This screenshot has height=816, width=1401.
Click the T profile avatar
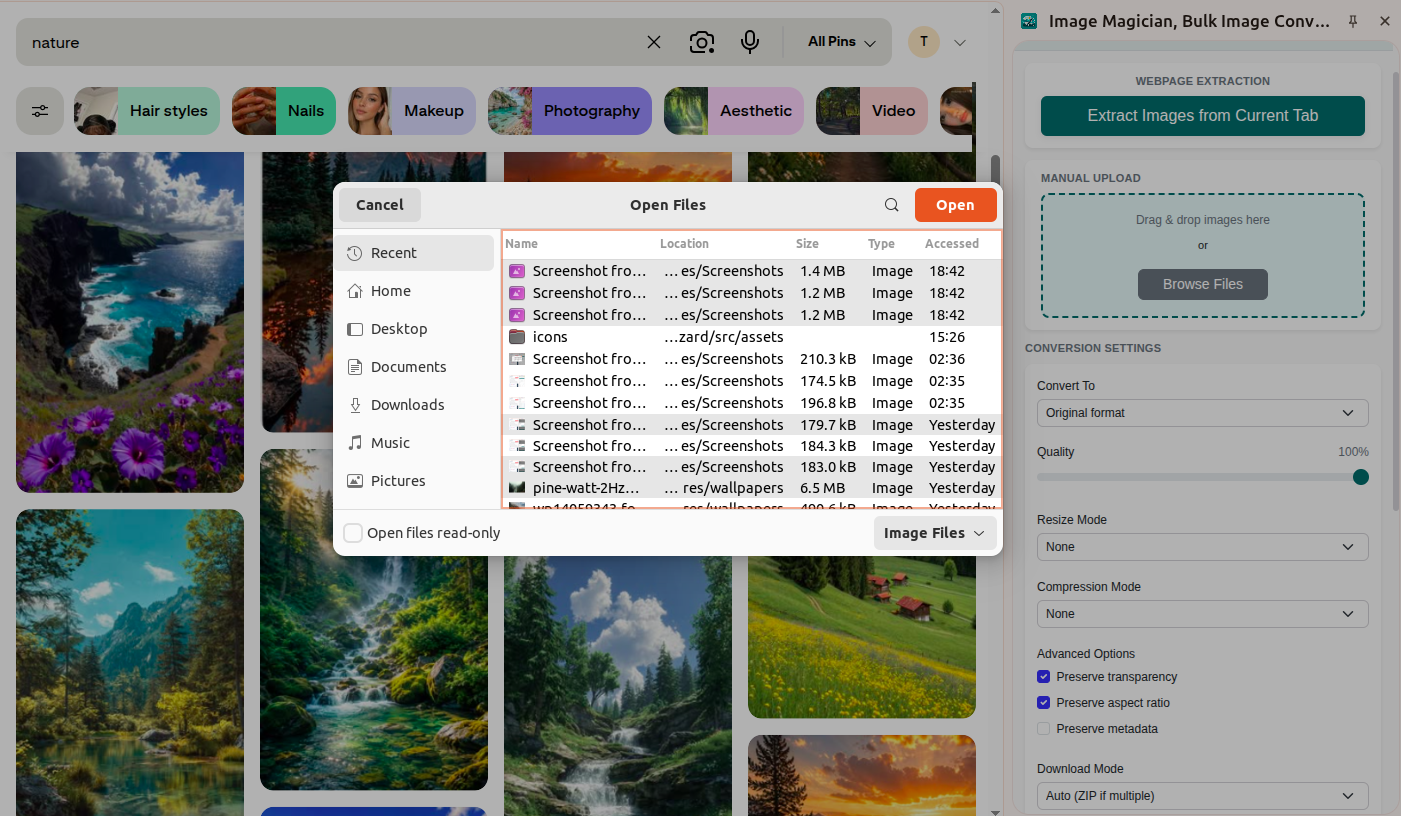924,42
